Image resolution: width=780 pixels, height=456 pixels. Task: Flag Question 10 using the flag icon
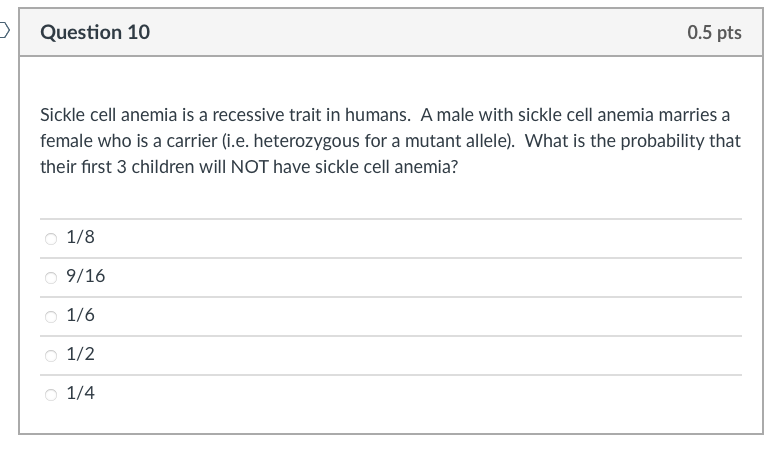[4, 31]
